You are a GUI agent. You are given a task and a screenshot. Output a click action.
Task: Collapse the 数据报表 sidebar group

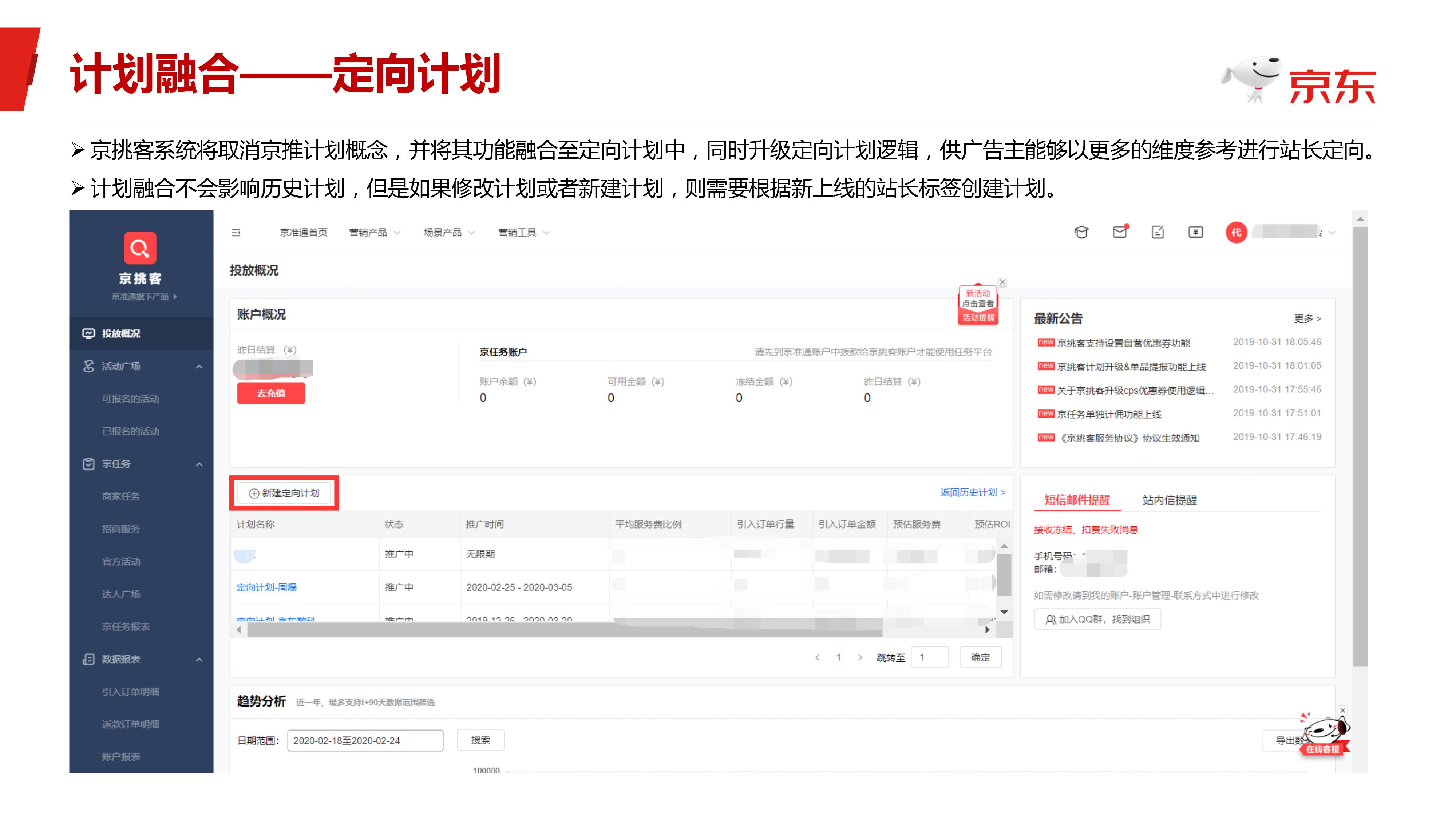[x=199, y=660]
